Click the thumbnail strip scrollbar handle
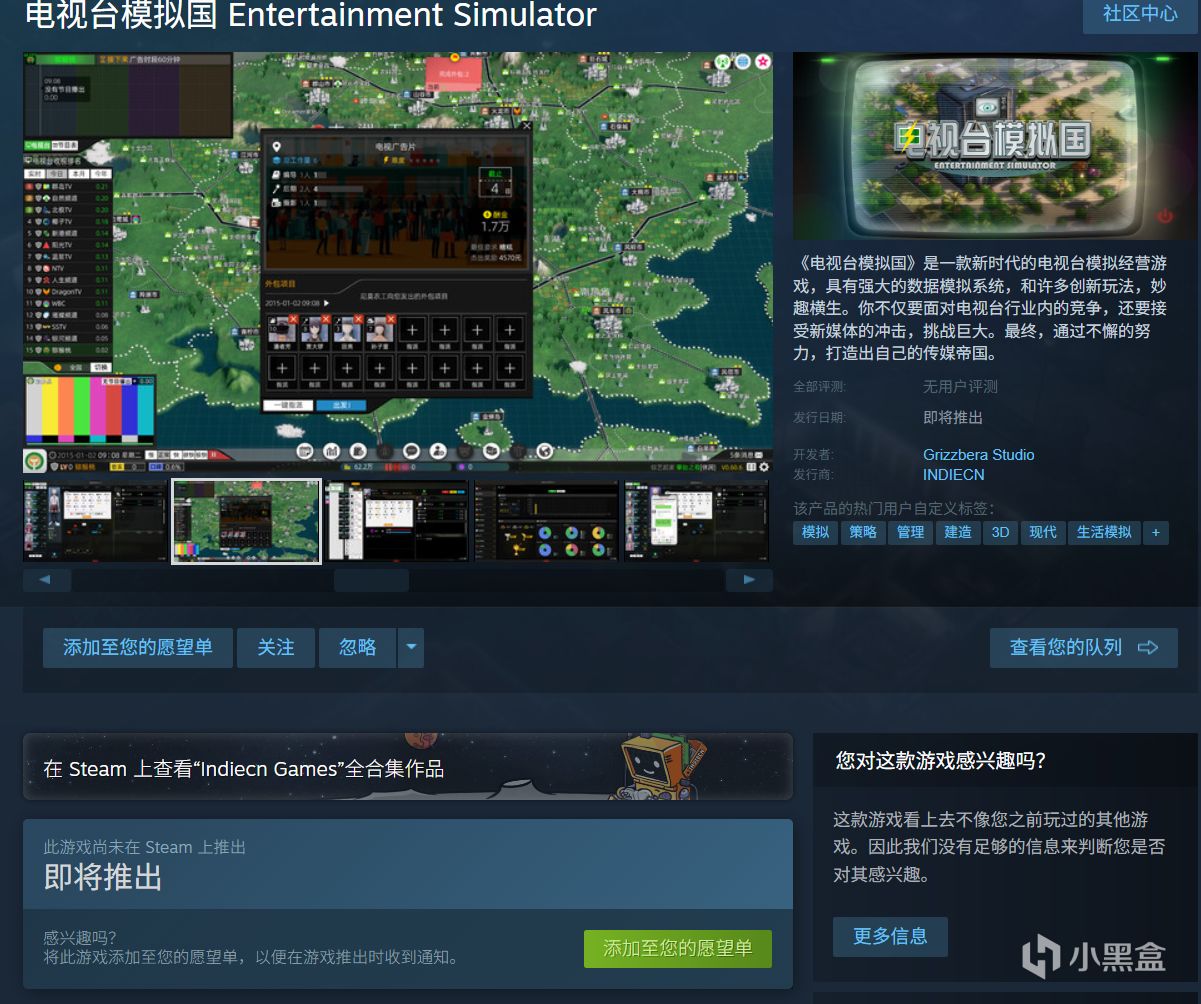Image resolution: width=1201 pixels, height=1004 pixels. point(371,580)
